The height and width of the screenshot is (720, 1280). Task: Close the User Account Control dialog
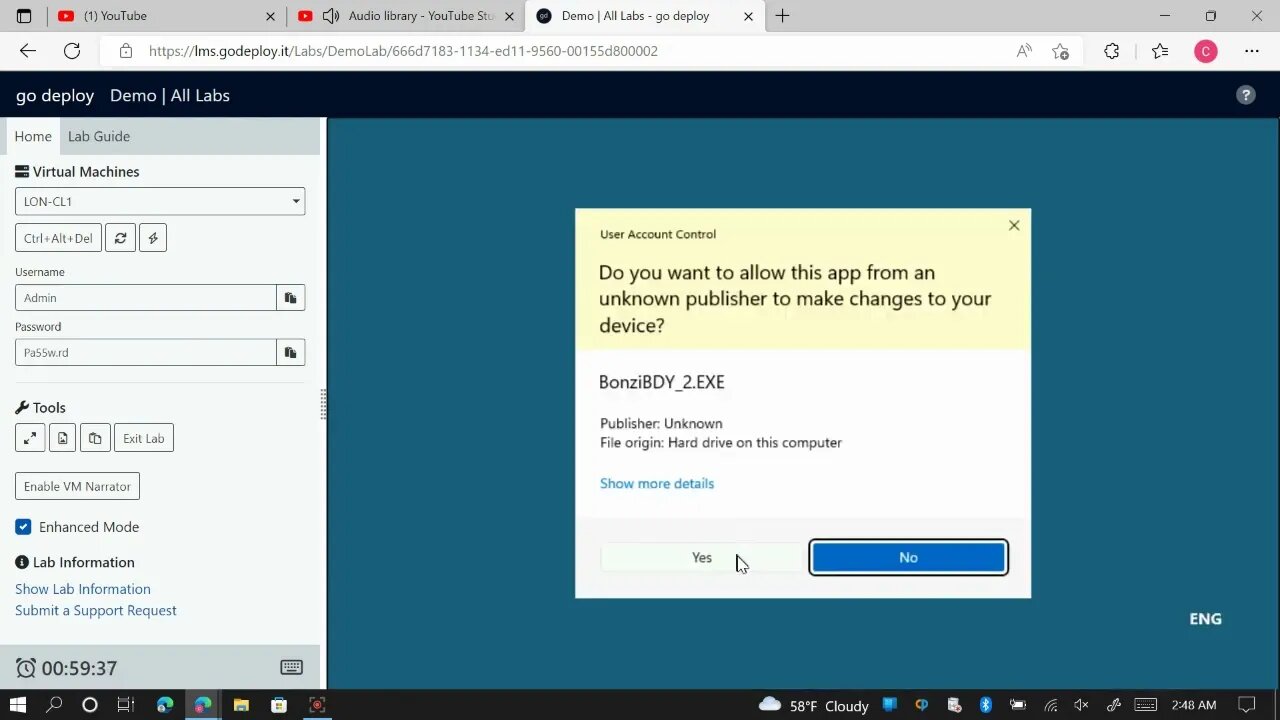[1014, 225]
